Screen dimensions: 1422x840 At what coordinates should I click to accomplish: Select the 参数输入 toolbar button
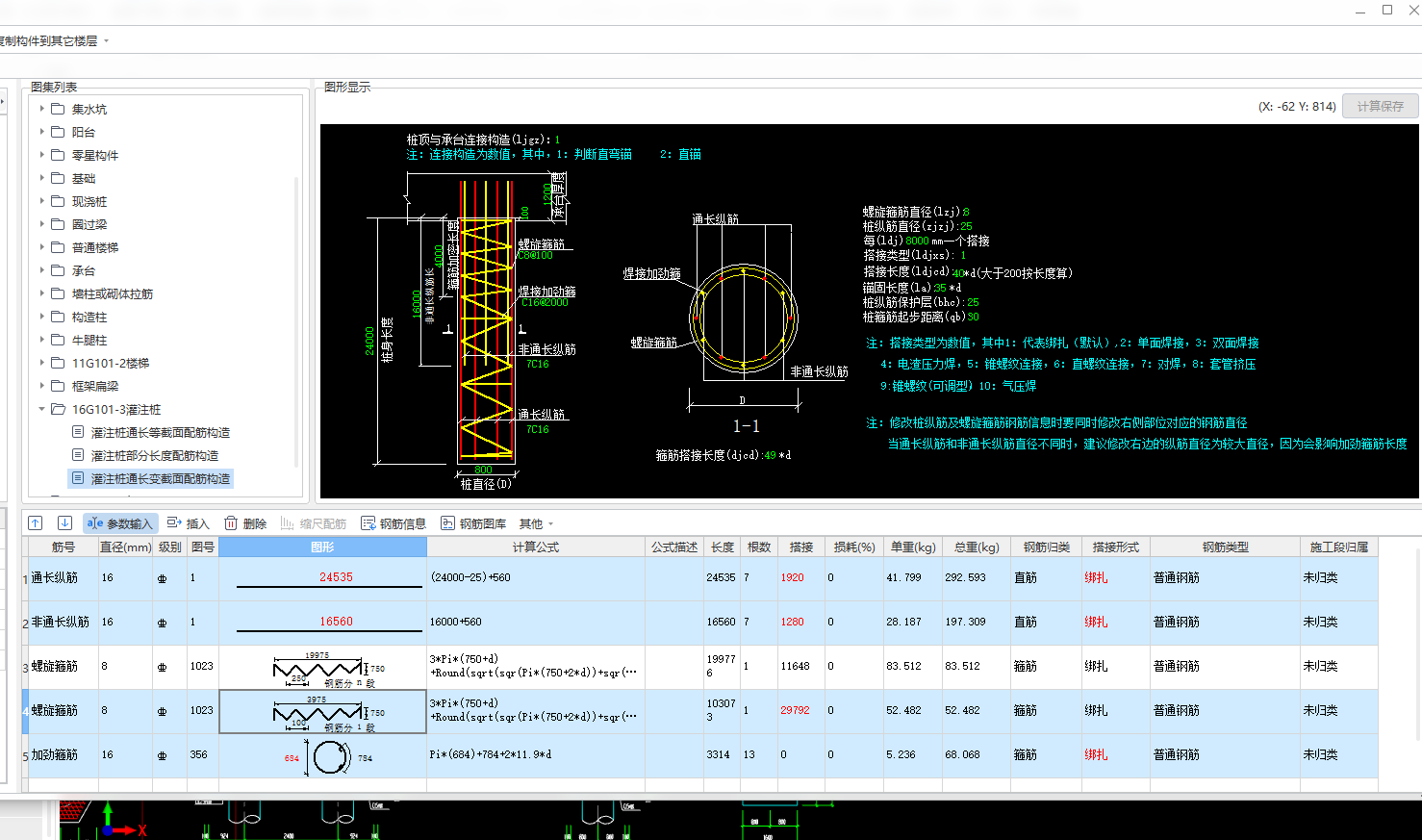(120, 523)
